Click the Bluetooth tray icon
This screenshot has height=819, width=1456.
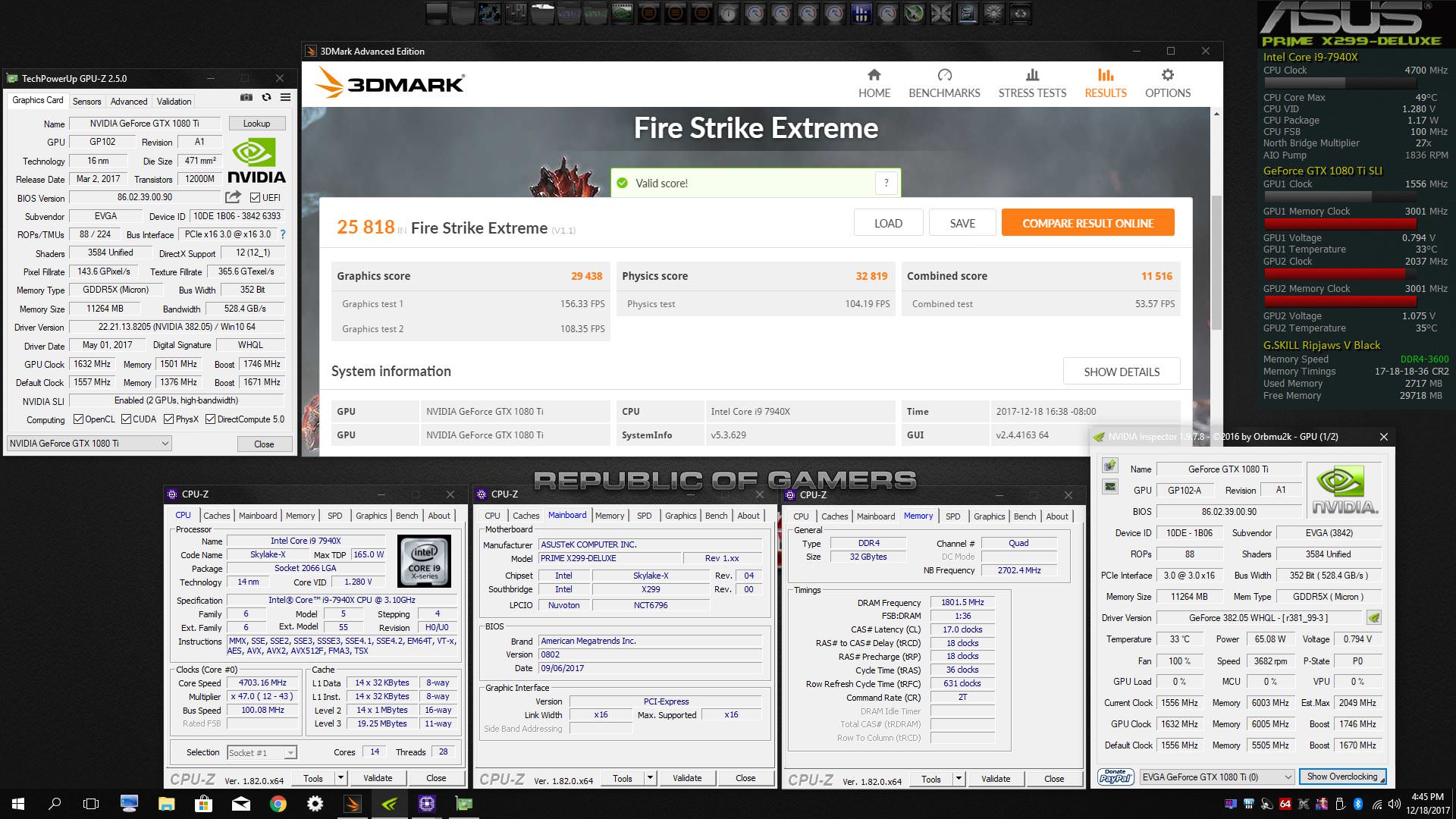point(1358,804)
